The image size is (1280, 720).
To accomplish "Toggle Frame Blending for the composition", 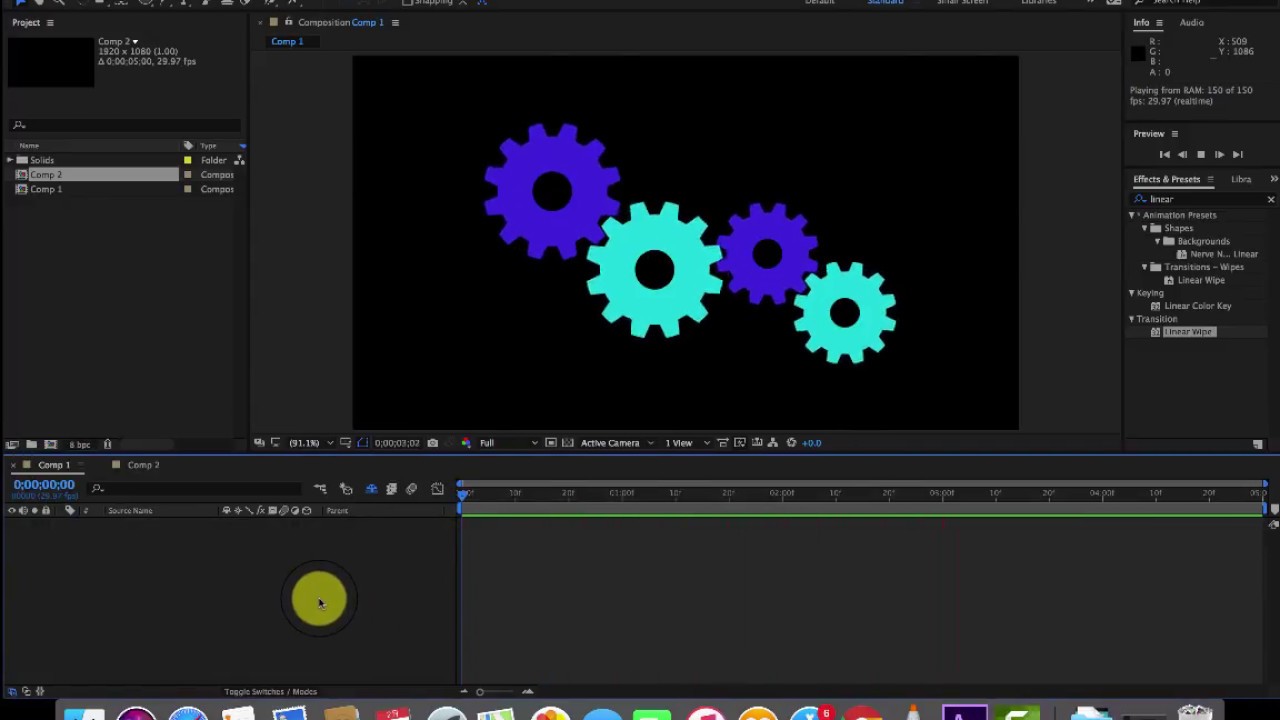I will (x=391, y=489).
